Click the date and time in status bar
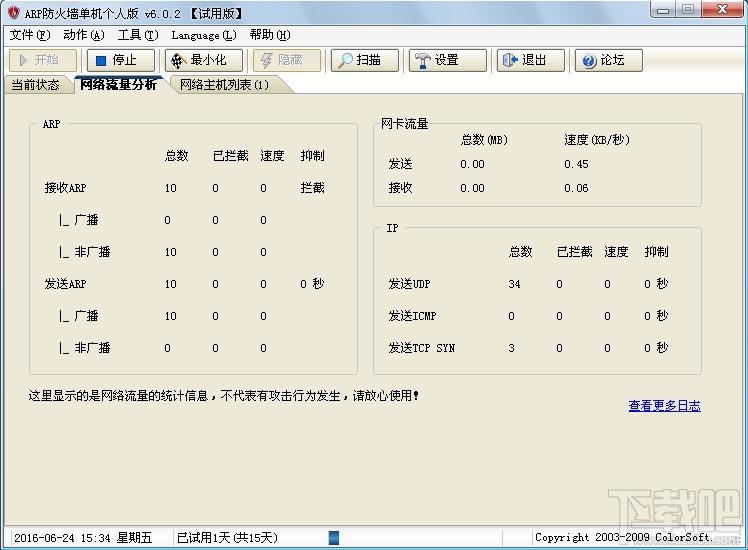Viewport: 748px width, 550px height. (x=83, y=538)
